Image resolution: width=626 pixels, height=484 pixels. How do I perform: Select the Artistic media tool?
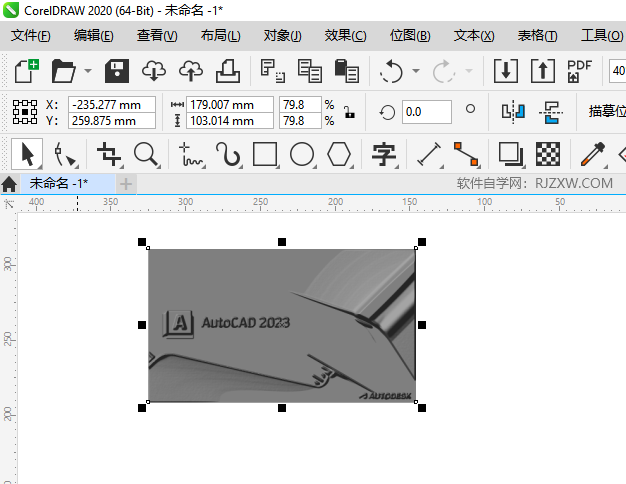228,154
